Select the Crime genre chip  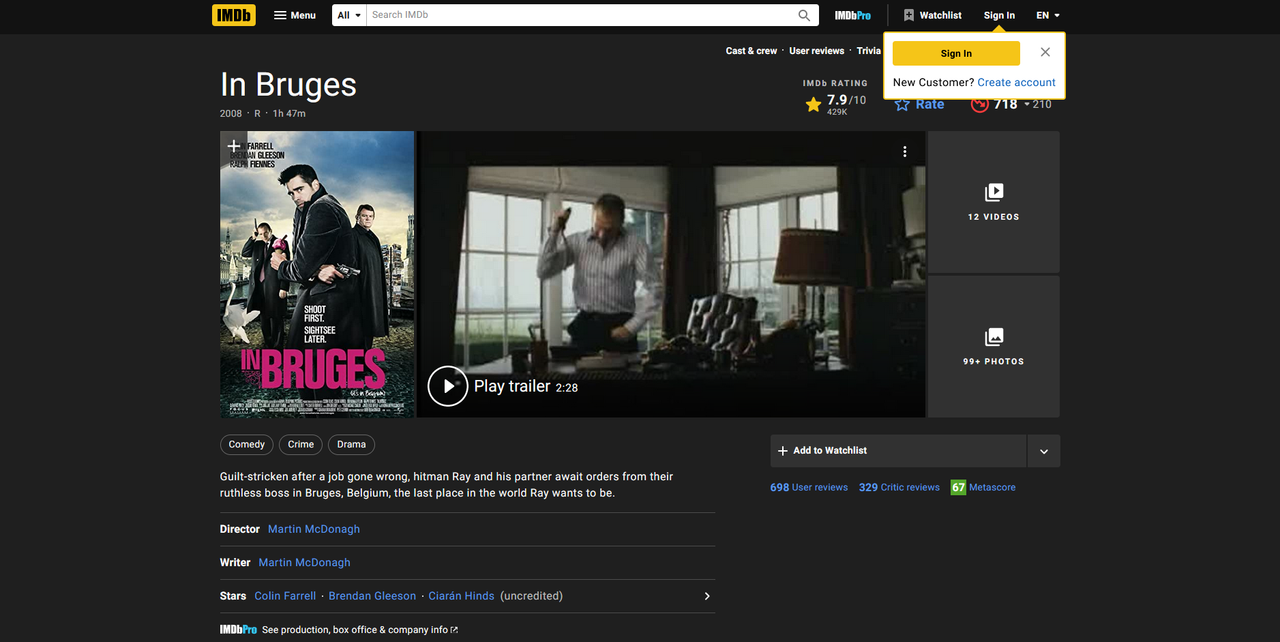coord(301,445)
